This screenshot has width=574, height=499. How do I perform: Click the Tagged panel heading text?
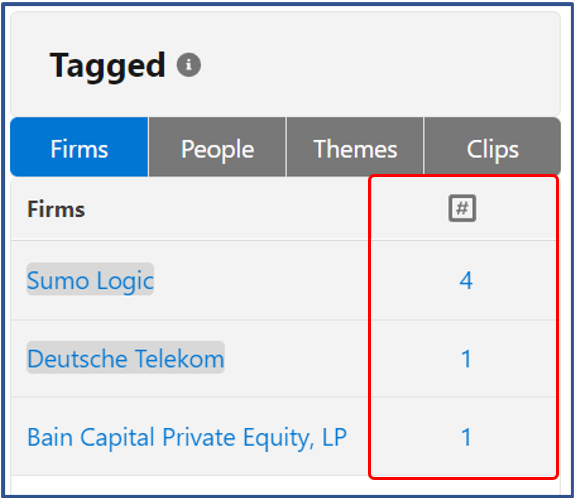(x=107, y=65)
